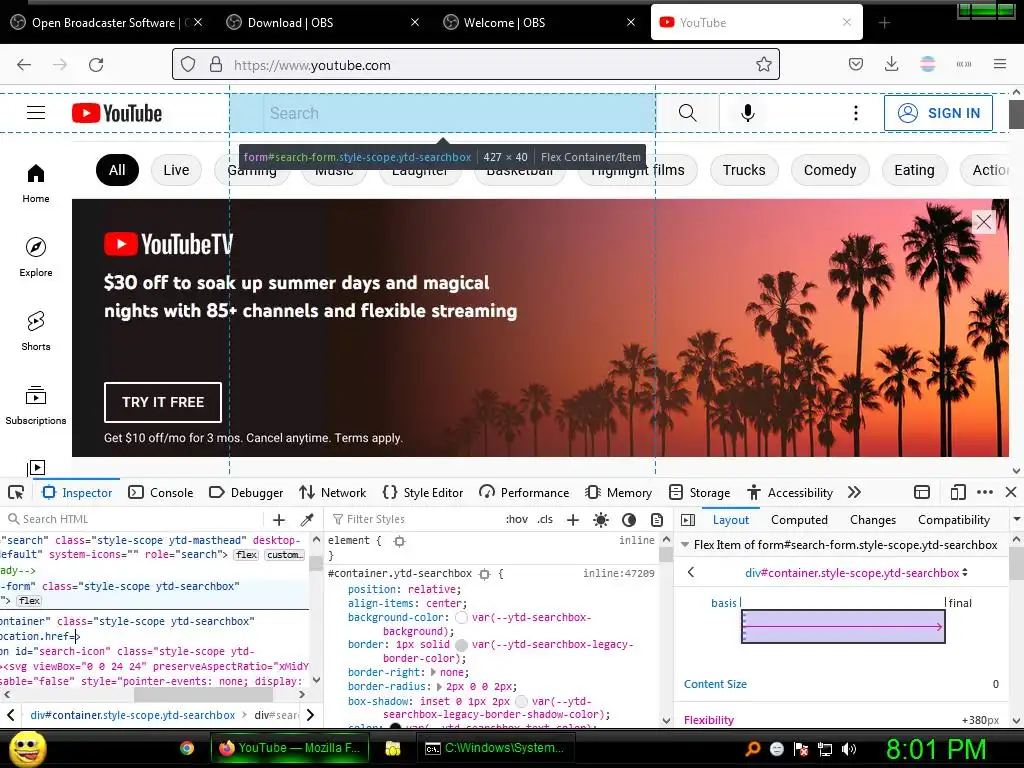The image size is (1024, 768).
Task: Go back to flex container
Action: point(691,573)
